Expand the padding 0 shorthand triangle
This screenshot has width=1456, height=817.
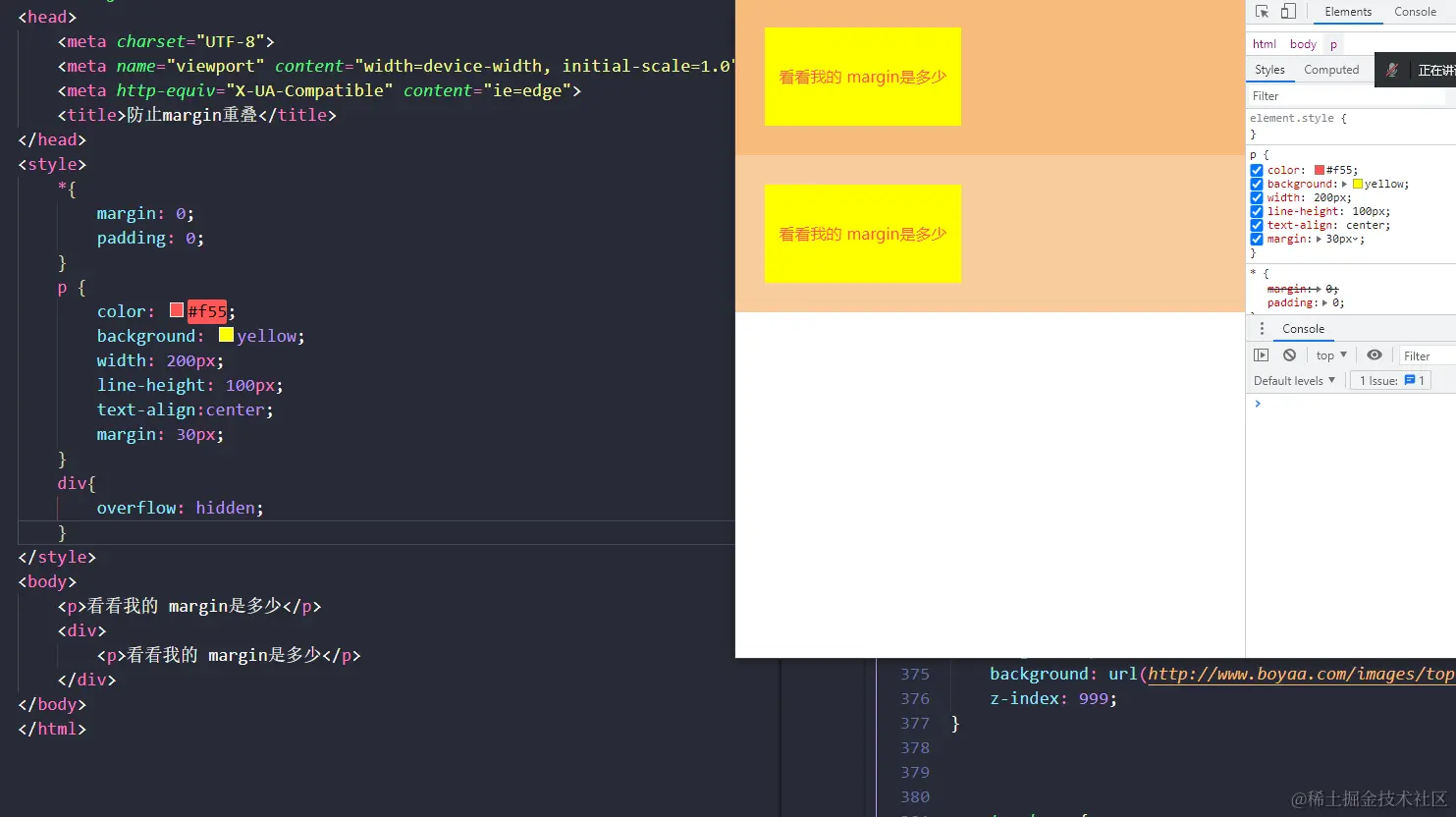[x=1325, y=302]
